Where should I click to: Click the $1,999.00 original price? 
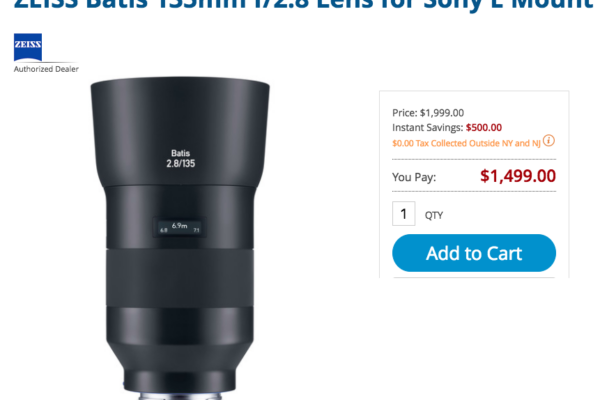click(442, 113)
